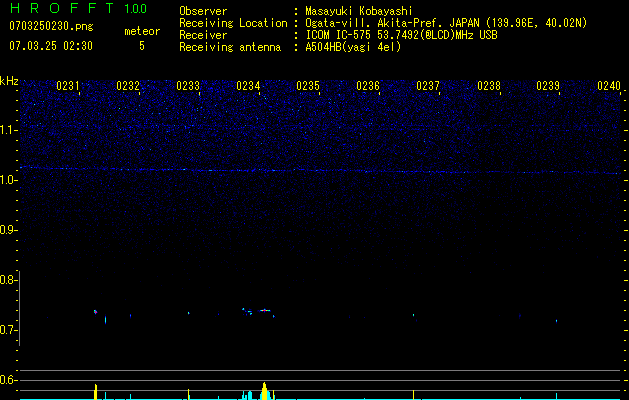Click the 0236 time marker
Screen dimensions: 629x400
coord(368,86)
